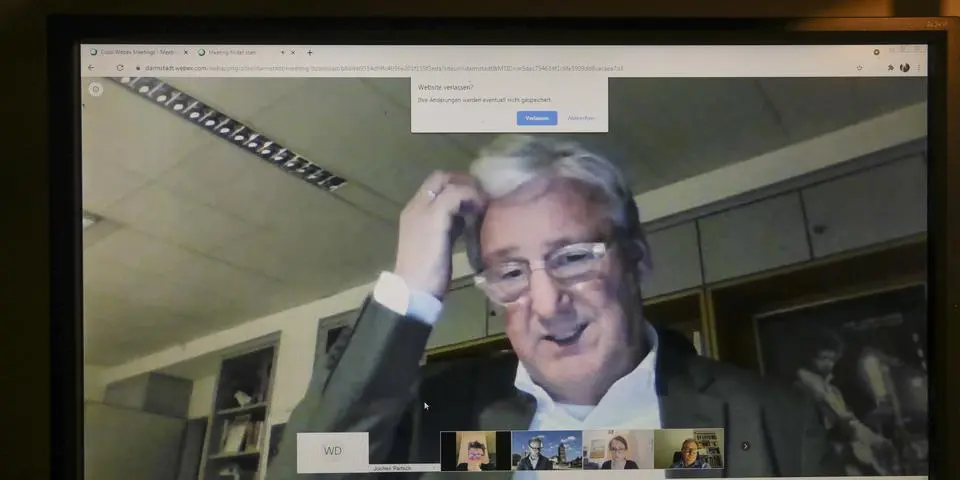Open the Chrome three-dot menu
Screen dimensions: 960x480
coord(918,68)
